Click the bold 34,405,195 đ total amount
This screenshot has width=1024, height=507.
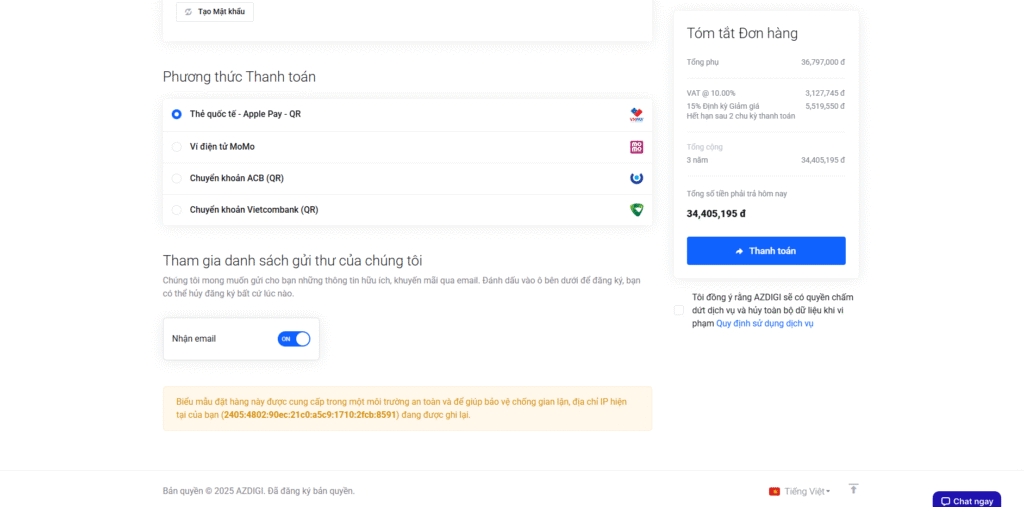coord(716,213)
